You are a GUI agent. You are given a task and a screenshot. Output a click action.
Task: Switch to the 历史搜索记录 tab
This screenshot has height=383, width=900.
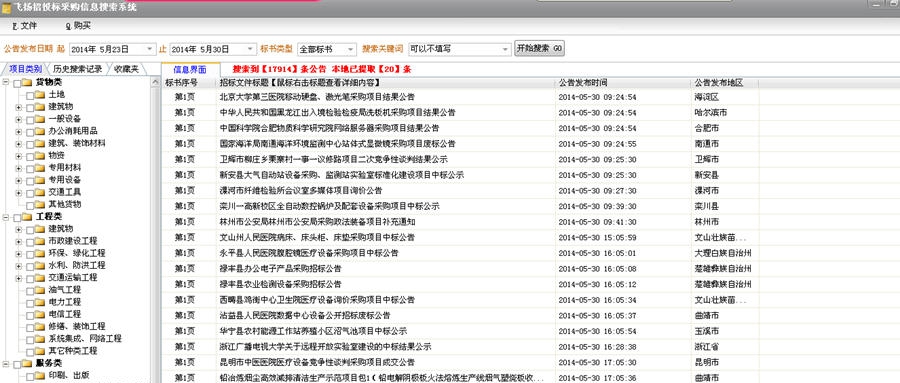pos(77,69)
